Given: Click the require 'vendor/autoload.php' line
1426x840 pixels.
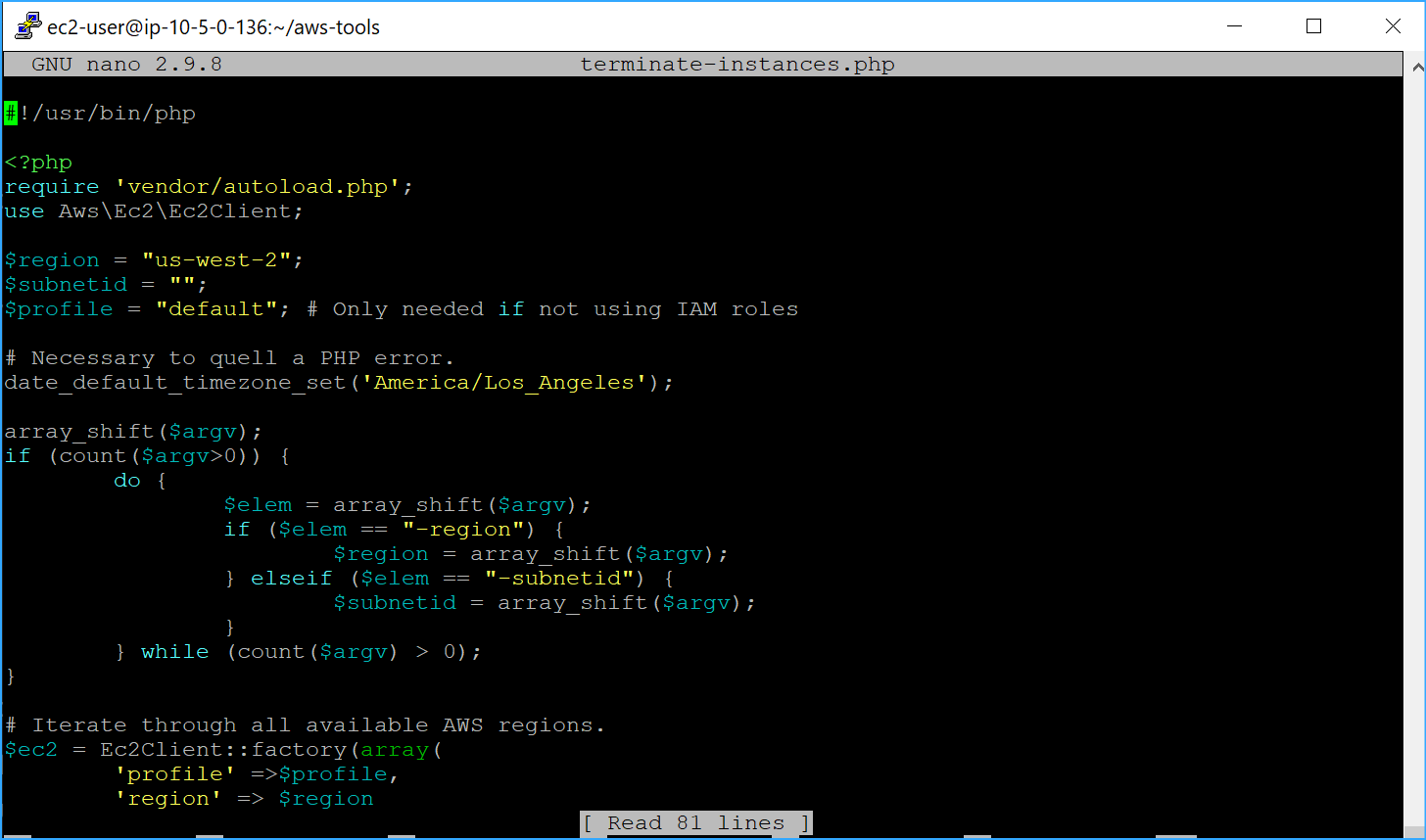Looking at the screenshot, I should click(x=206, y=186).
